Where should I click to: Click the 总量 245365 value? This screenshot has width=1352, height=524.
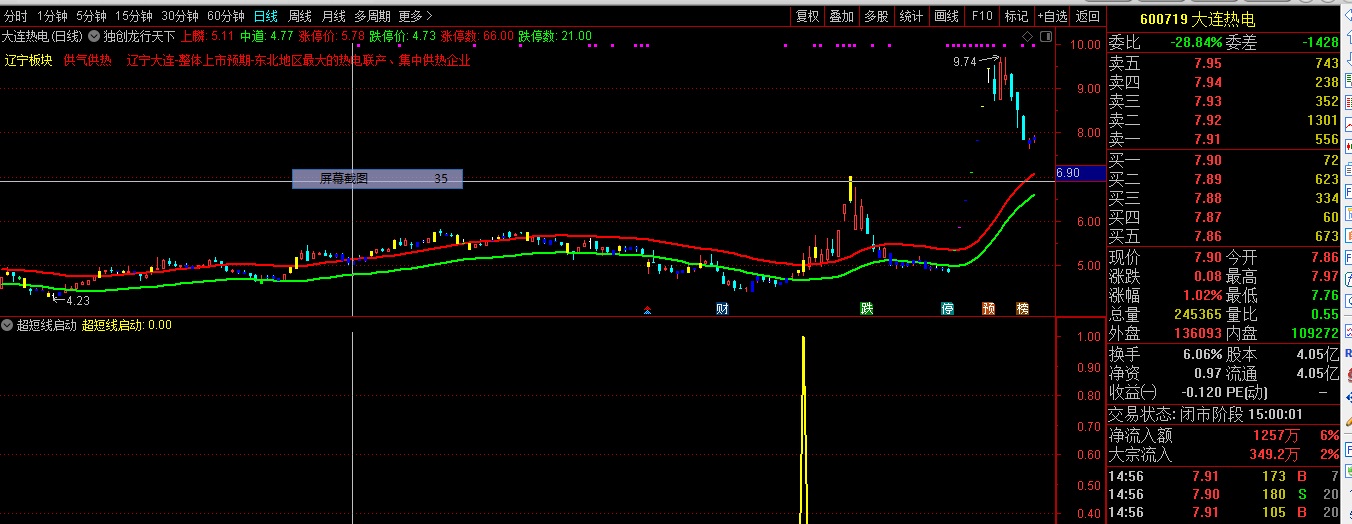tap(1198, 314)
